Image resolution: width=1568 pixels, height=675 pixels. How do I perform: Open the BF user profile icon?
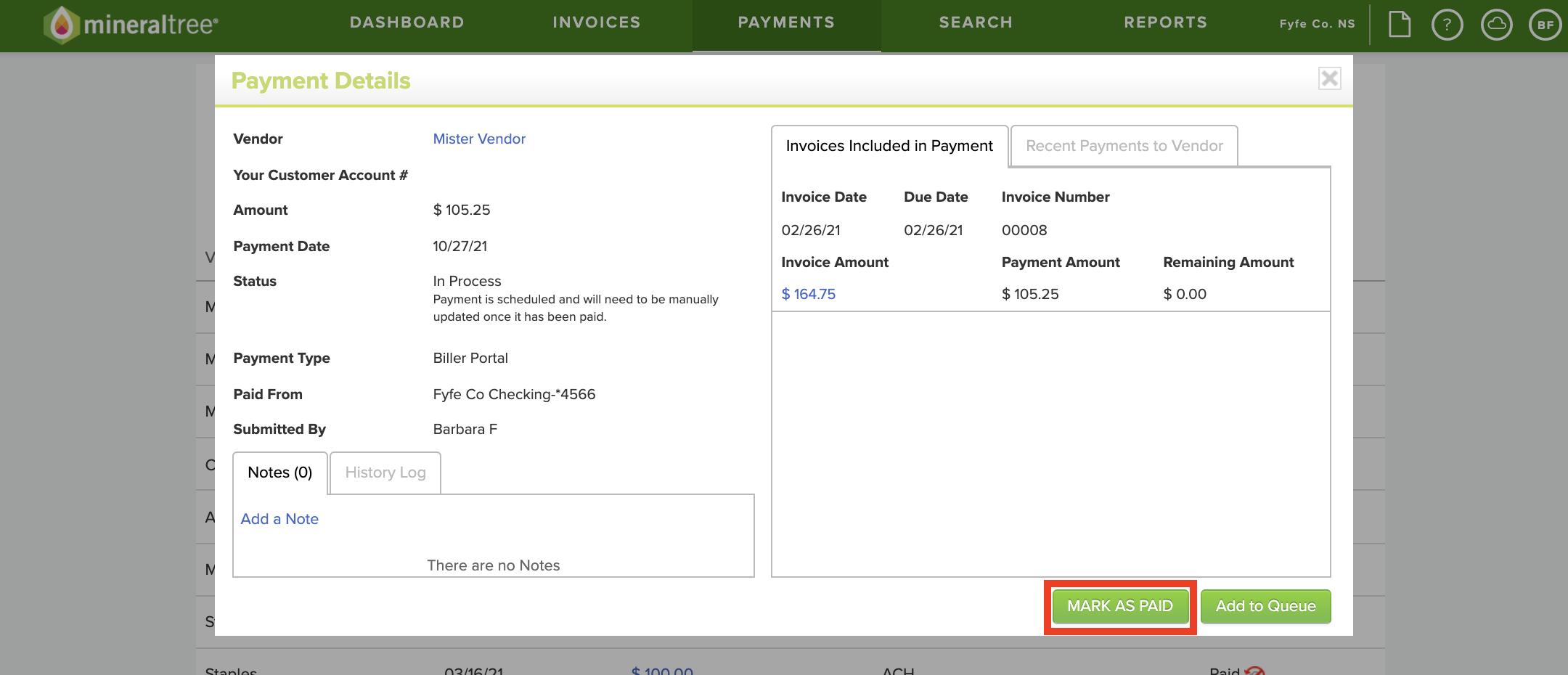pyautogui.click(x=1545, y=25)
